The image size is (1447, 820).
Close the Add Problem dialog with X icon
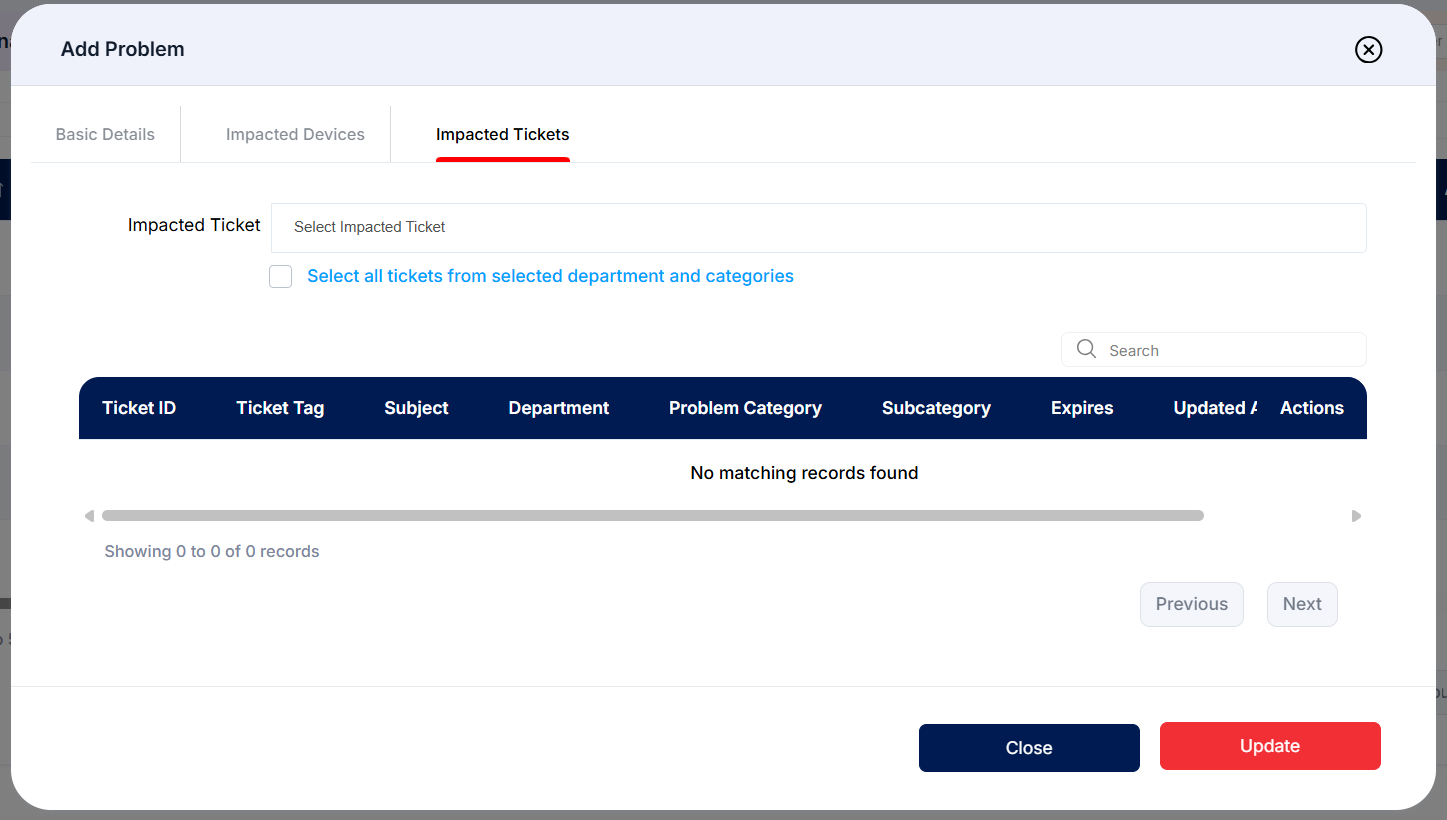click(x=1368, y=49)
